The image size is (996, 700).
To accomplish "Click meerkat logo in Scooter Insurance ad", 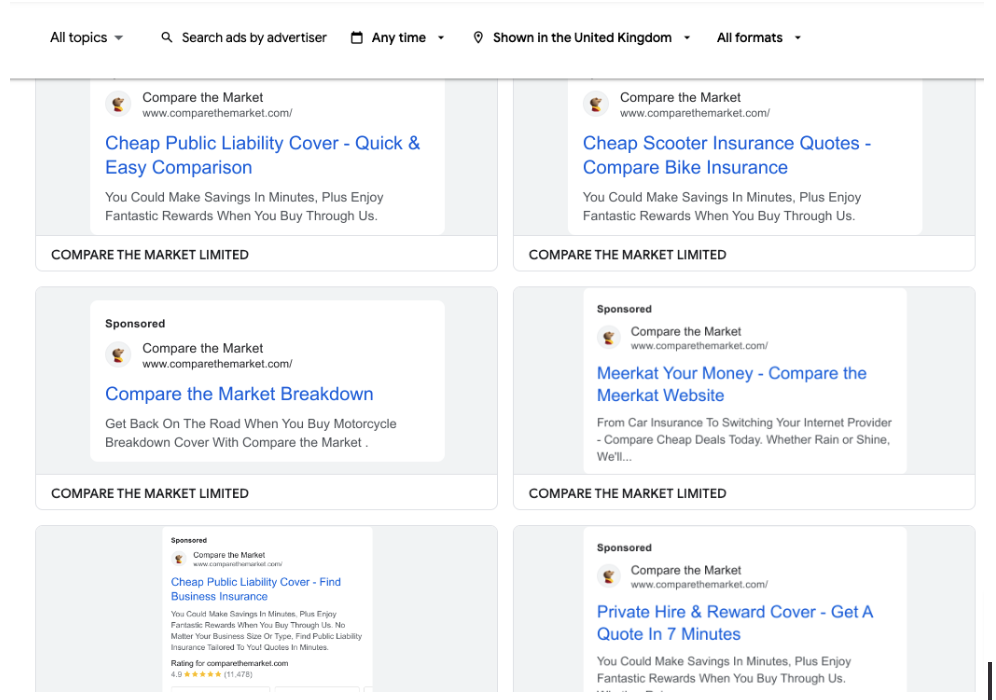I will (x=596, y=104).
